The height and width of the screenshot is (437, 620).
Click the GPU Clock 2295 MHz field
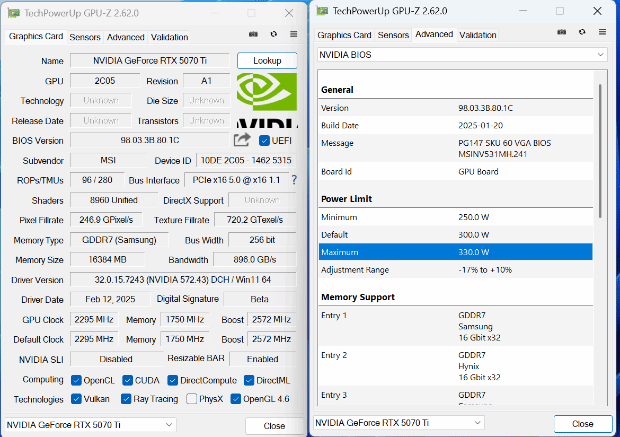click(94, 319)
